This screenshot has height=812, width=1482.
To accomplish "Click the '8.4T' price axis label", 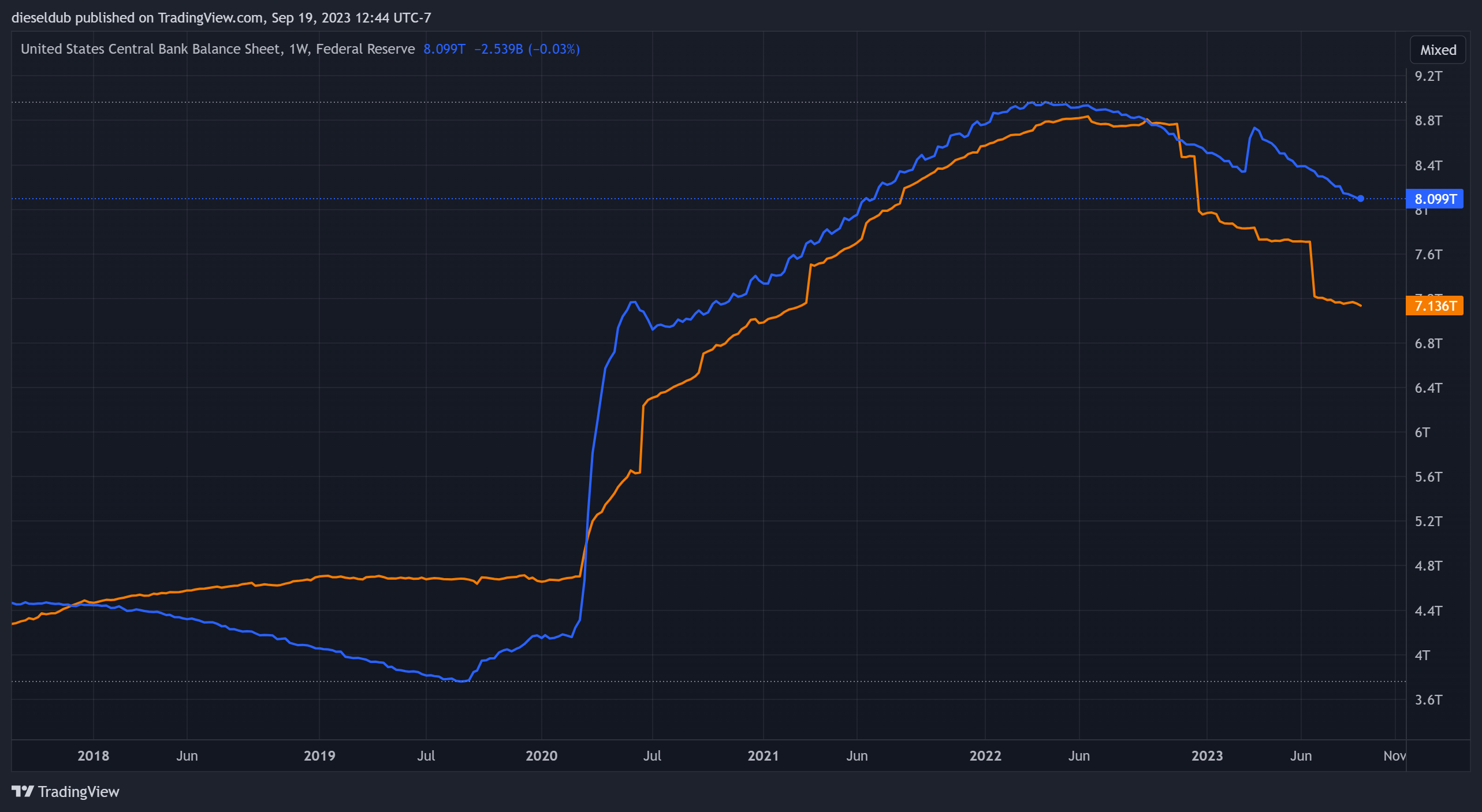I will (x=1428, y=165).
